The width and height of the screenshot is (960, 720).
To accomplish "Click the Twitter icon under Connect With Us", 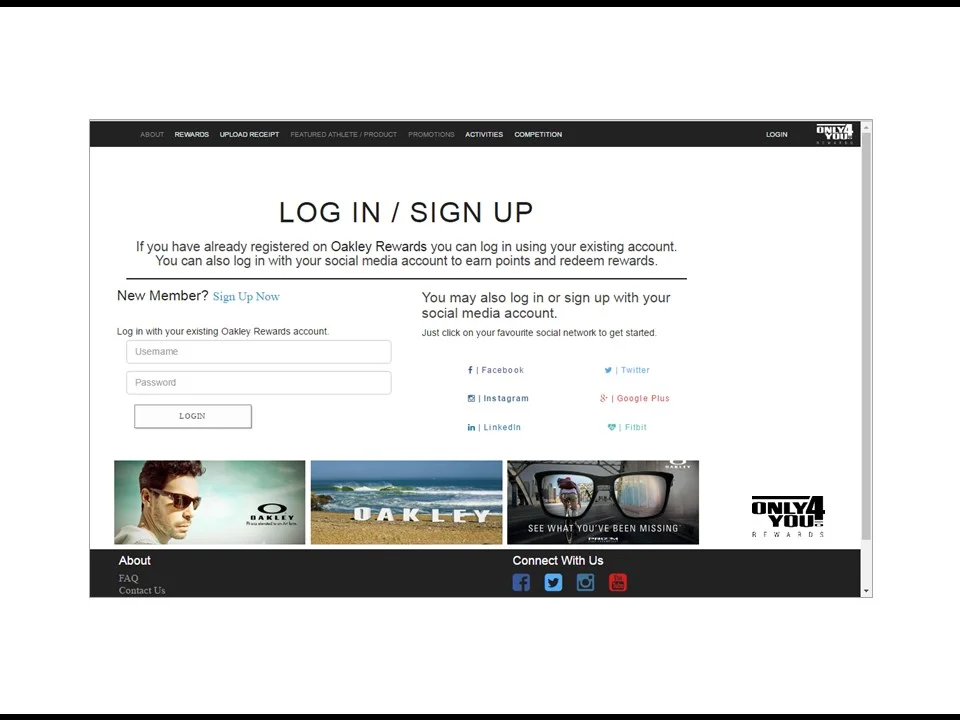I will tap(553, 582).
